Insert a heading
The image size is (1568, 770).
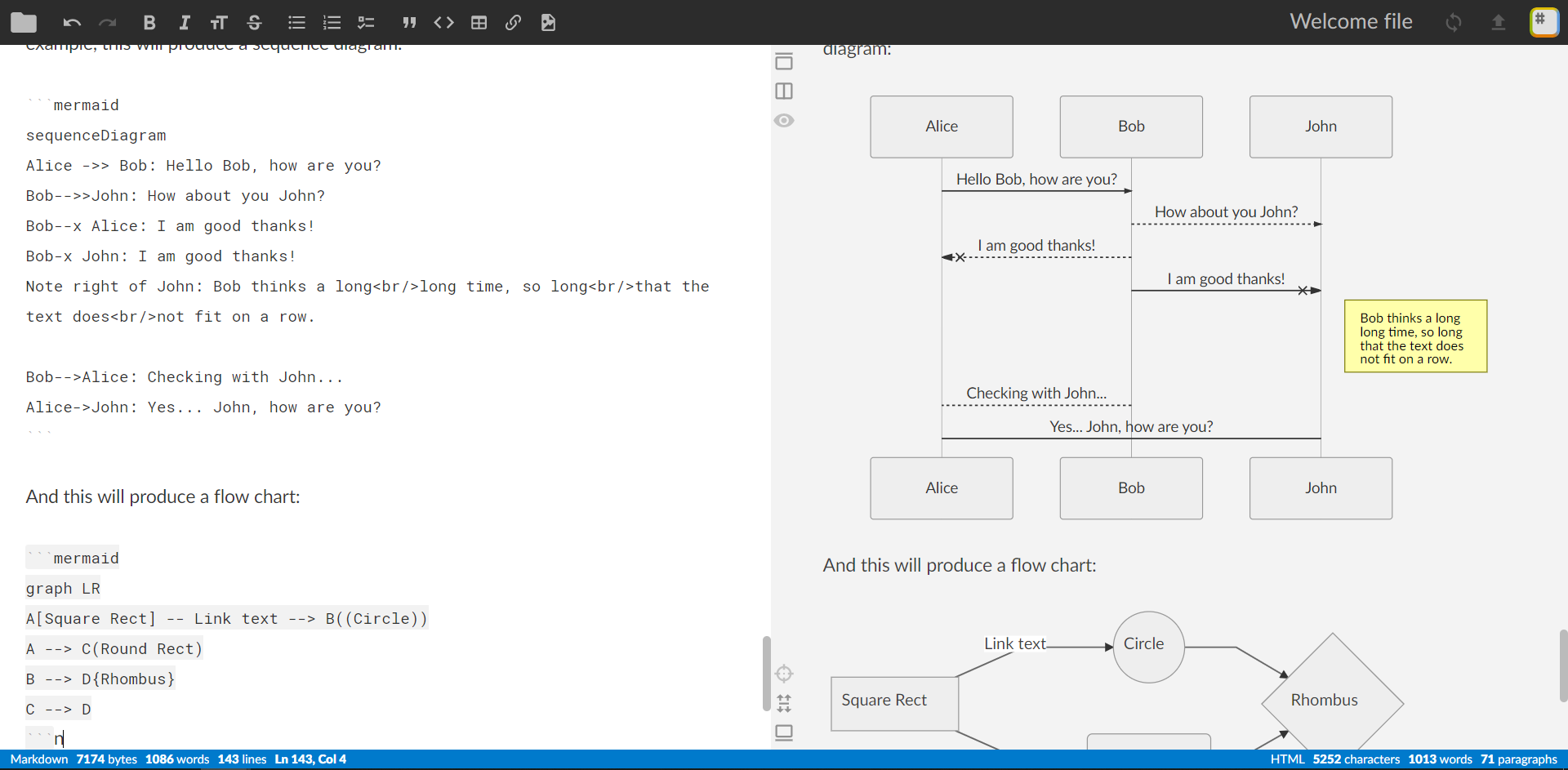(x=219, y=22)
